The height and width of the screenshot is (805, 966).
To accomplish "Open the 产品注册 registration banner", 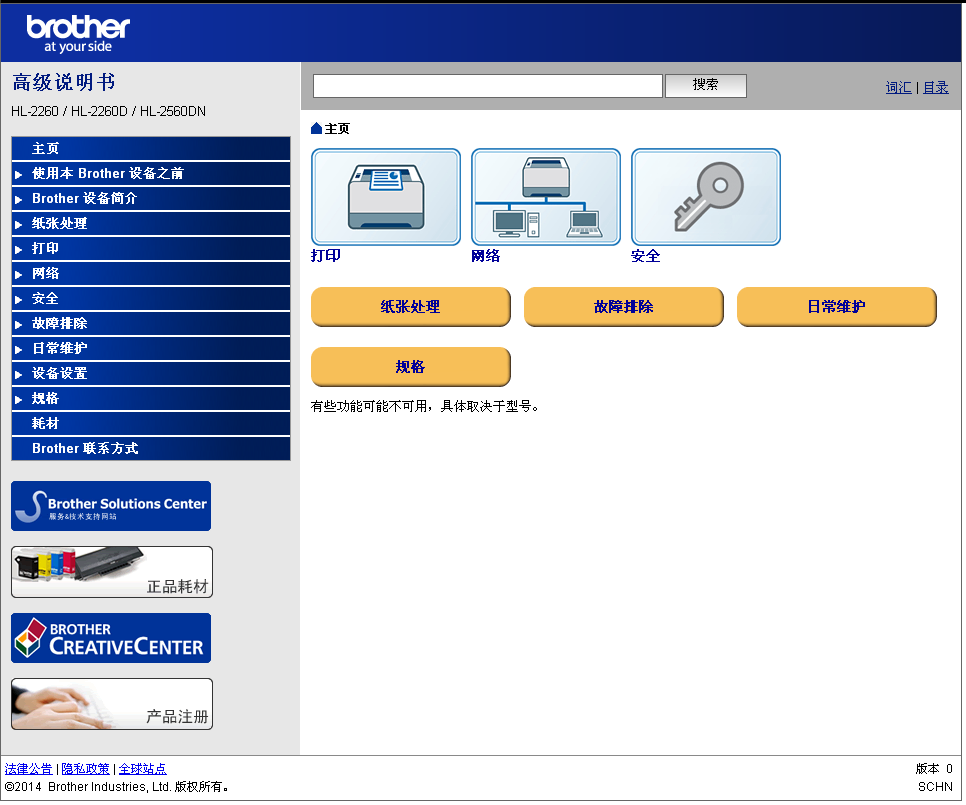I will click(112, 704).
